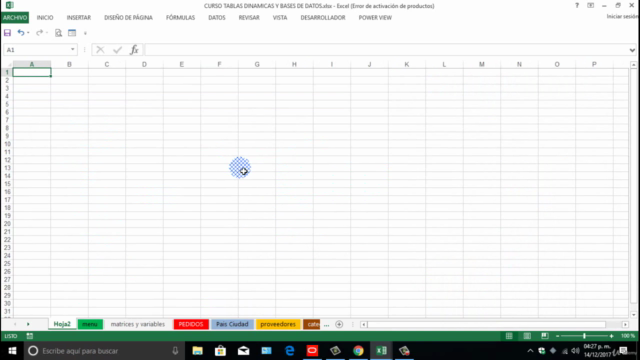Redo the last action

pos(39,33)
